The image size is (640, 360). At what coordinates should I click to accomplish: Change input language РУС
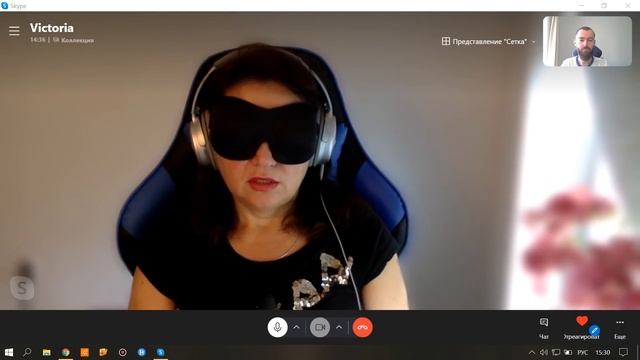click(x=582, y=352)
